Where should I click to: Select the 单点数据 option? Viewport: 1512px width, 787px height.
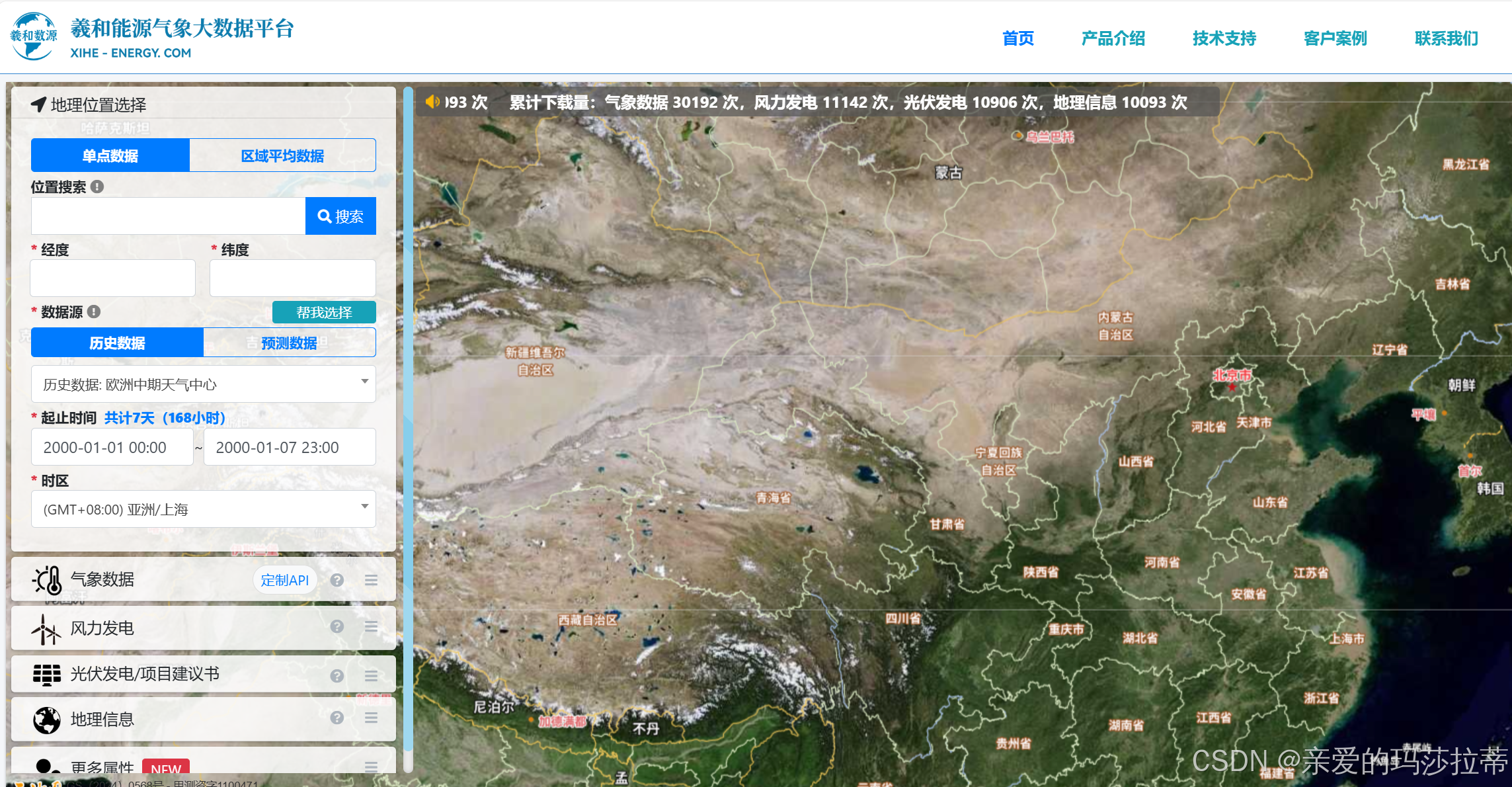pyautogui.click(x=110, y=156)
